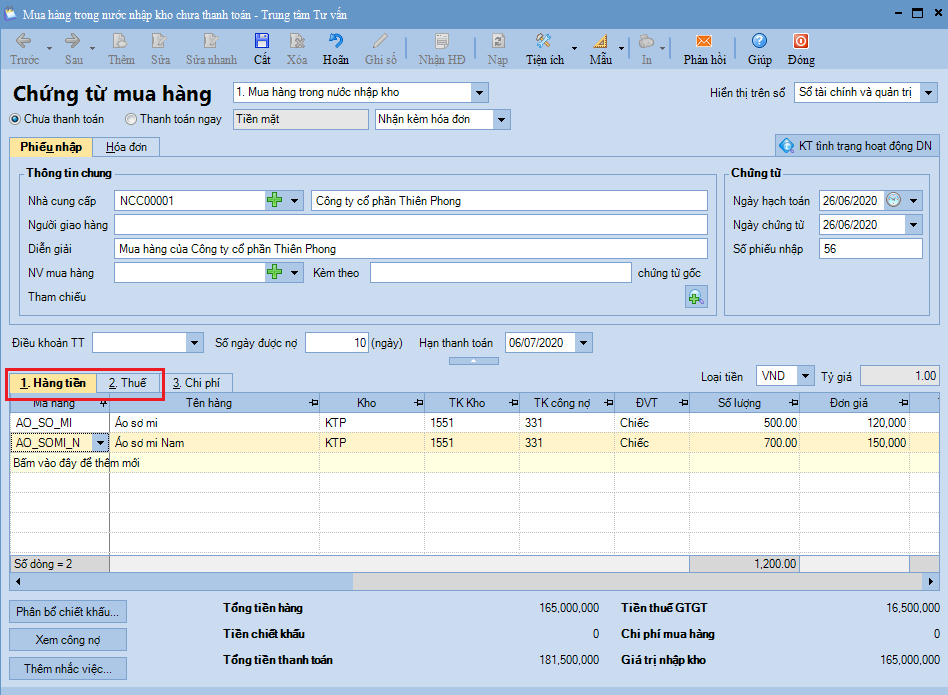
Task: Save the voucher with Cất icon
Action: [x=262, y=41]
